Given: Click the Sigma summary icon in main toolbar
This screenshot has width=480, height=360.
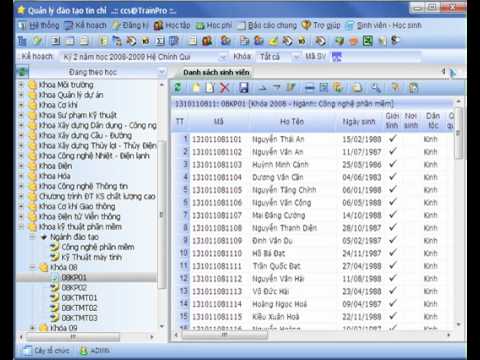Looking at the screenshot, I should point(160,41).
